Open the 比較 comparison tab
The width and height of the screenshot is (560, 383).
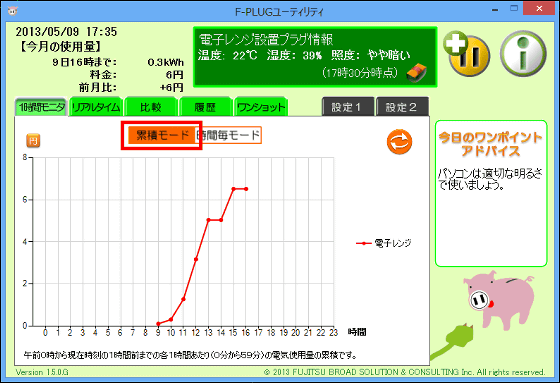point(151,107)
